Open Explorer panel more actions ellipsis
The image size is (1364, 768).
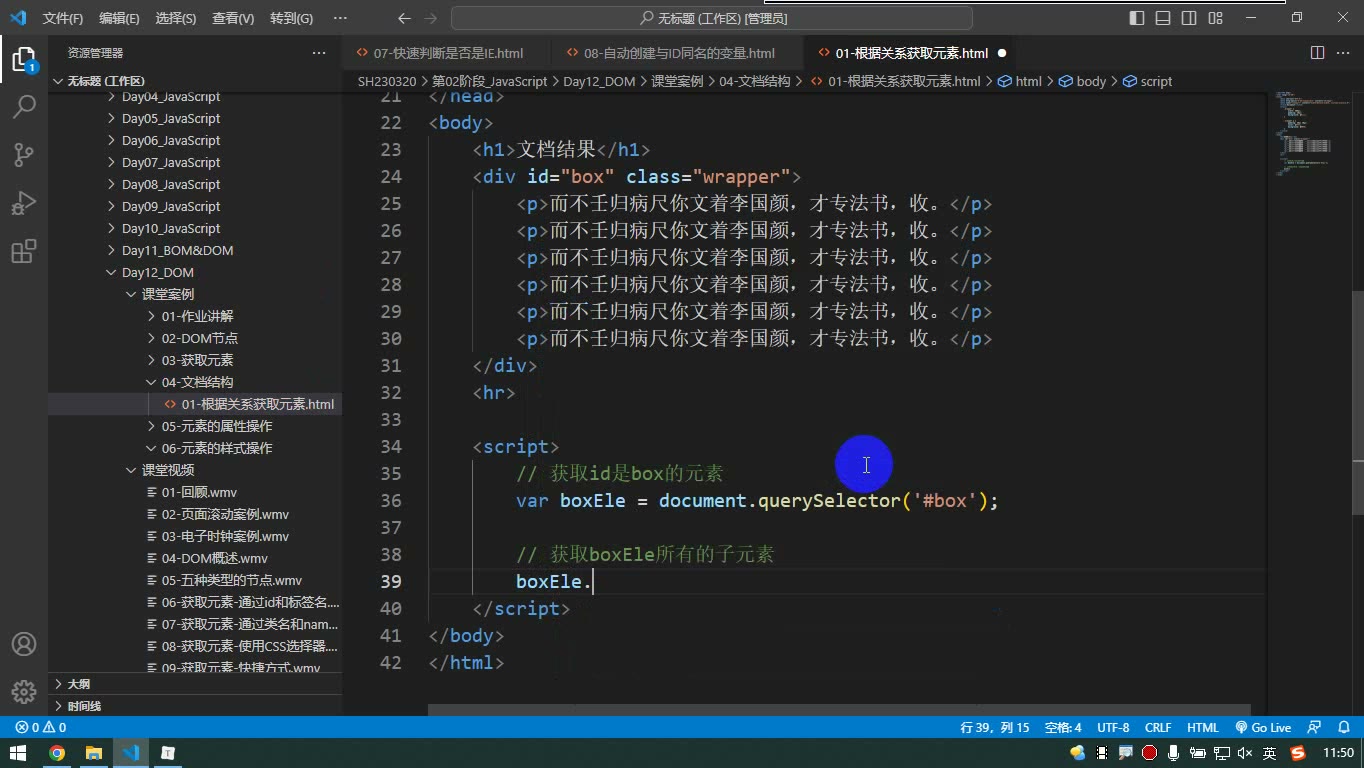(x=319, y=53)
